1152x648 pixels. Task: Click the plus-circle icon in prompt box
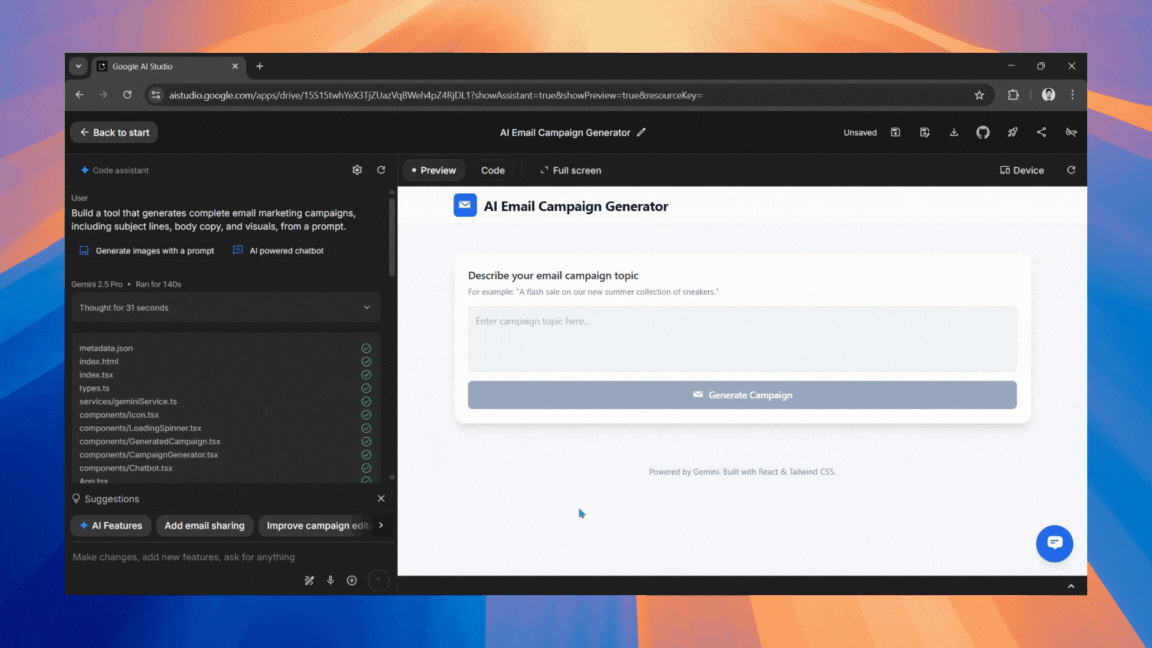tap(352, 580)
